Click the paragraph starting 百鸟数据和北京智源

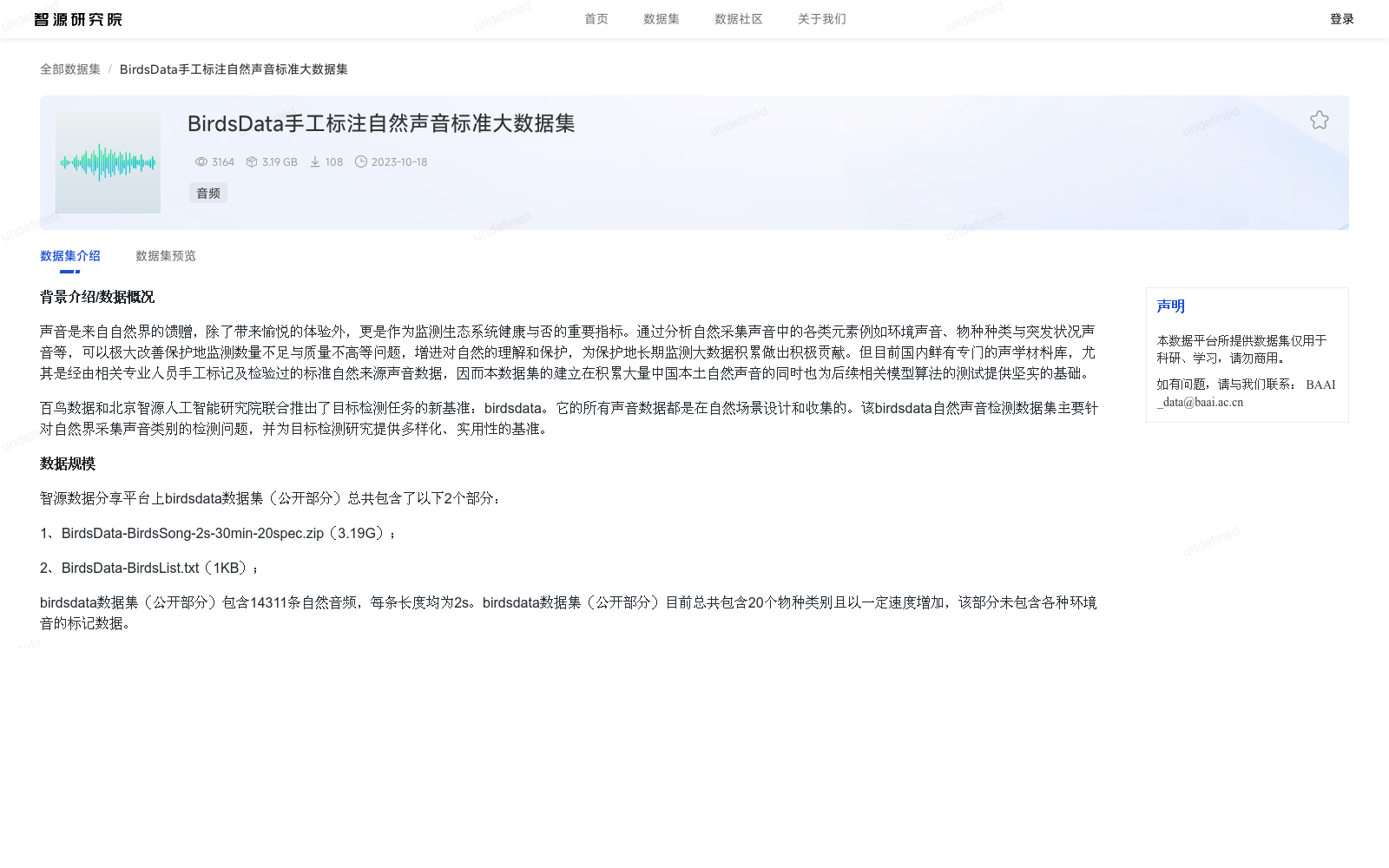click(x=569, y=418)
